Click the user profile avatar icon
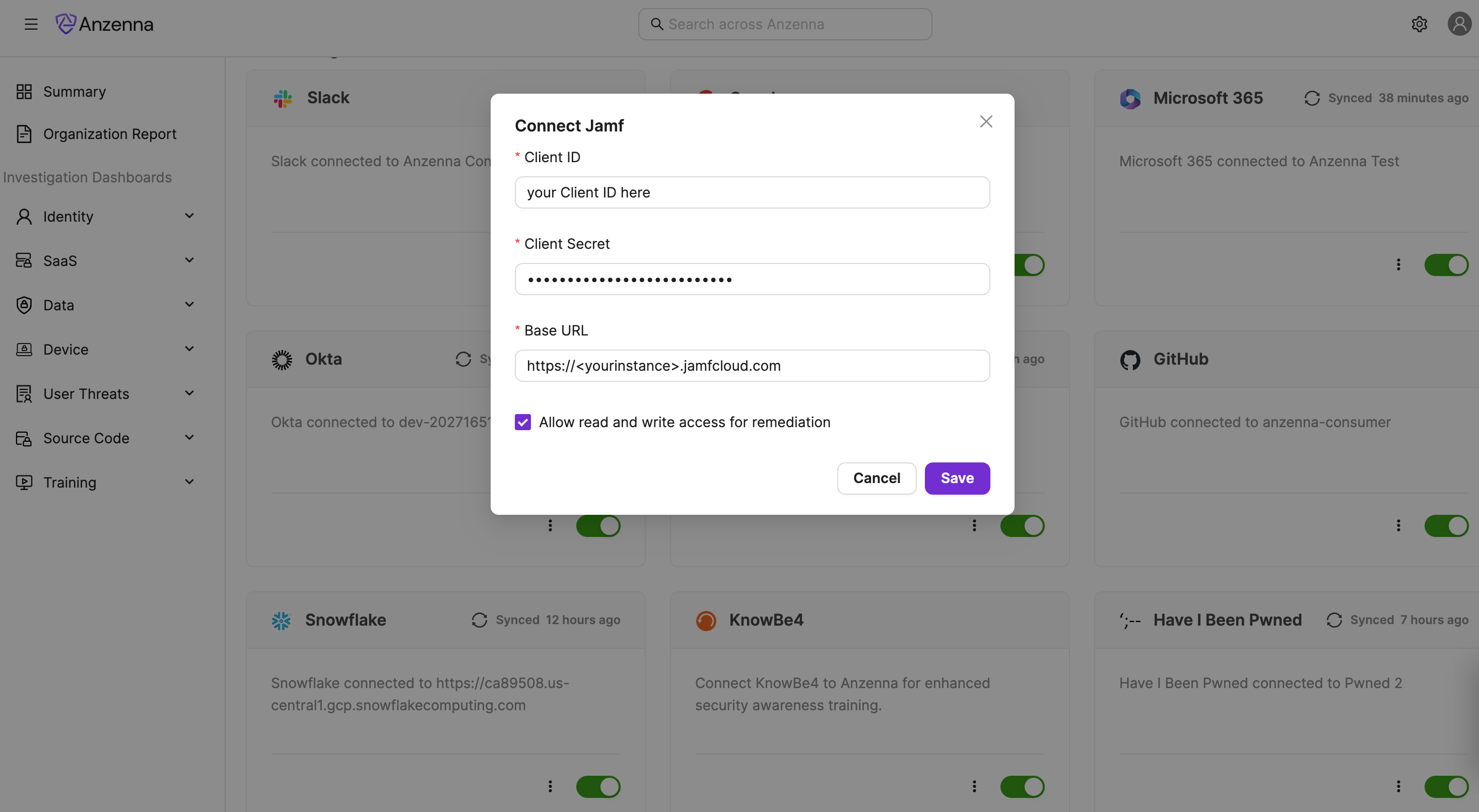 pyautogui.click(x=1459, y=24)
